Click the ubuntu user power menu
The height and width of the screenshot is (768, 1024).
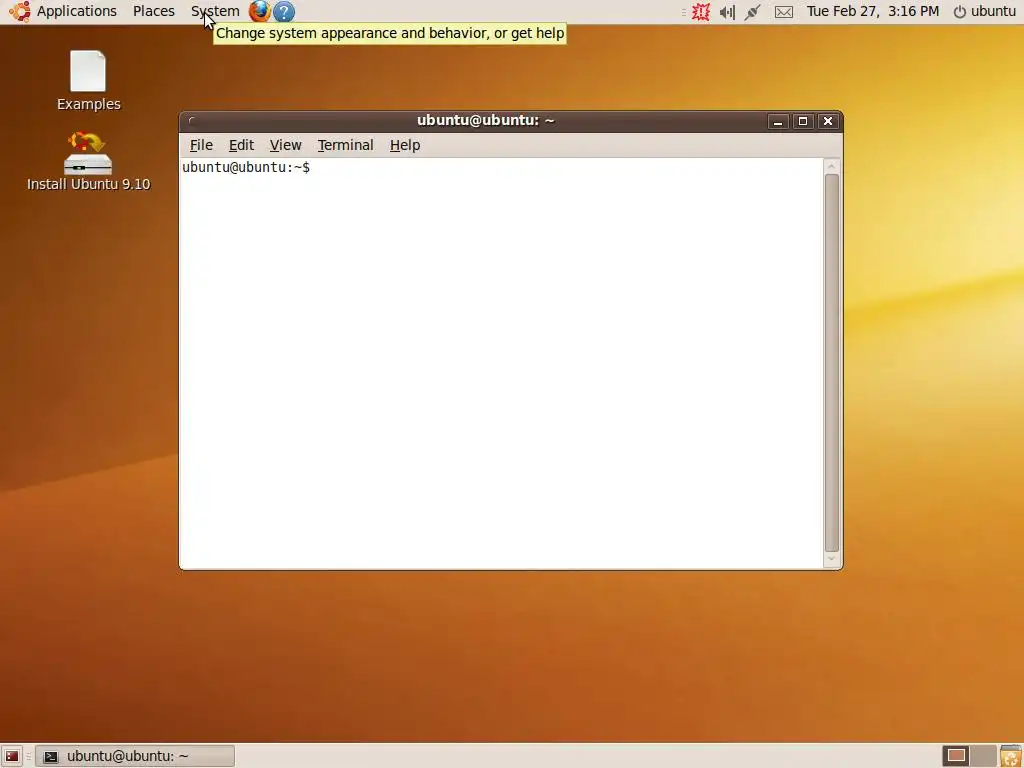[x=985, y=11]
